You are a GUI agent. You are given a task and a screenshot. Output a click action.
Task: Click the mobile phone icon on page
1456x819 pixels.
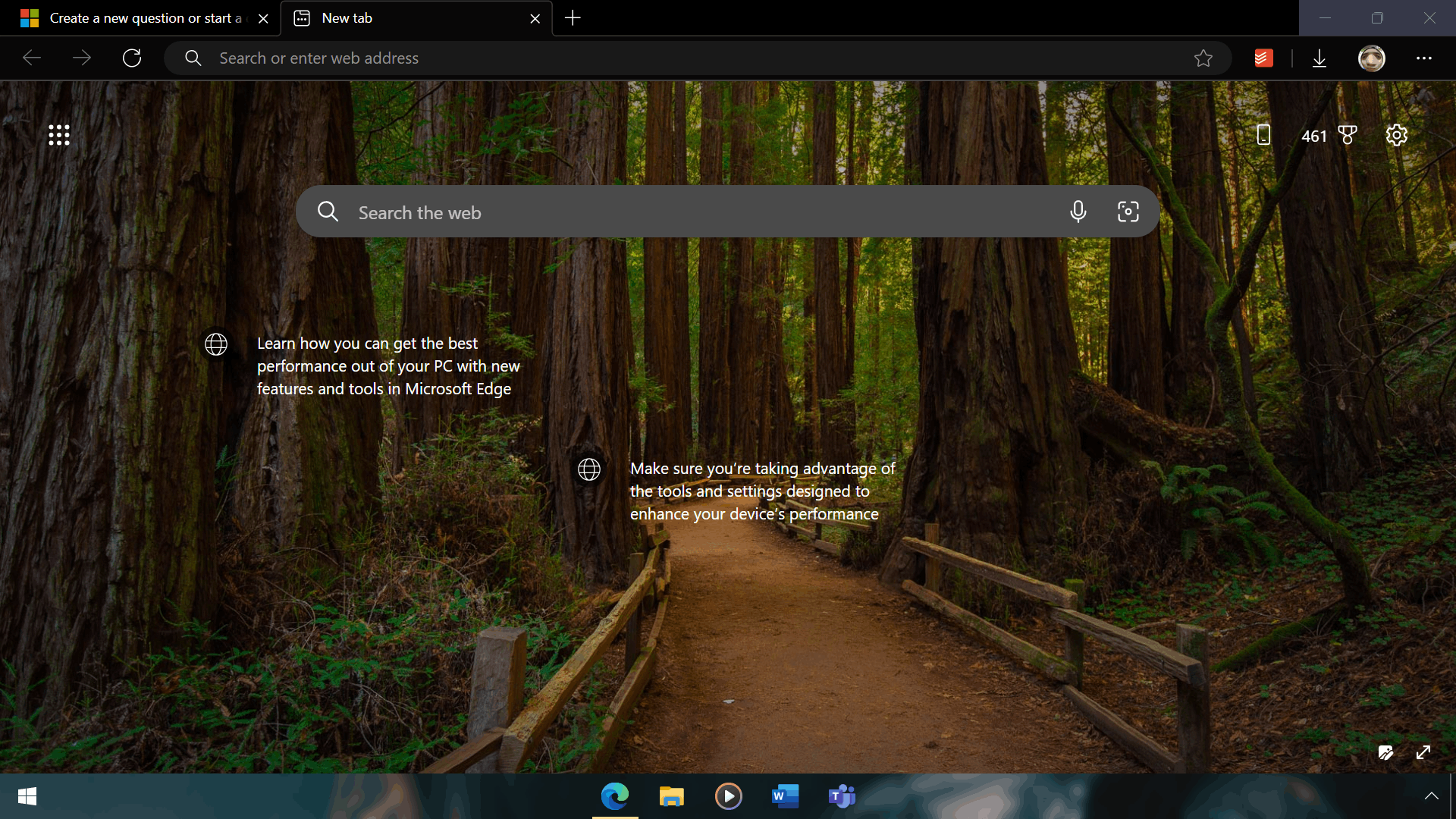click(1263, 135)
